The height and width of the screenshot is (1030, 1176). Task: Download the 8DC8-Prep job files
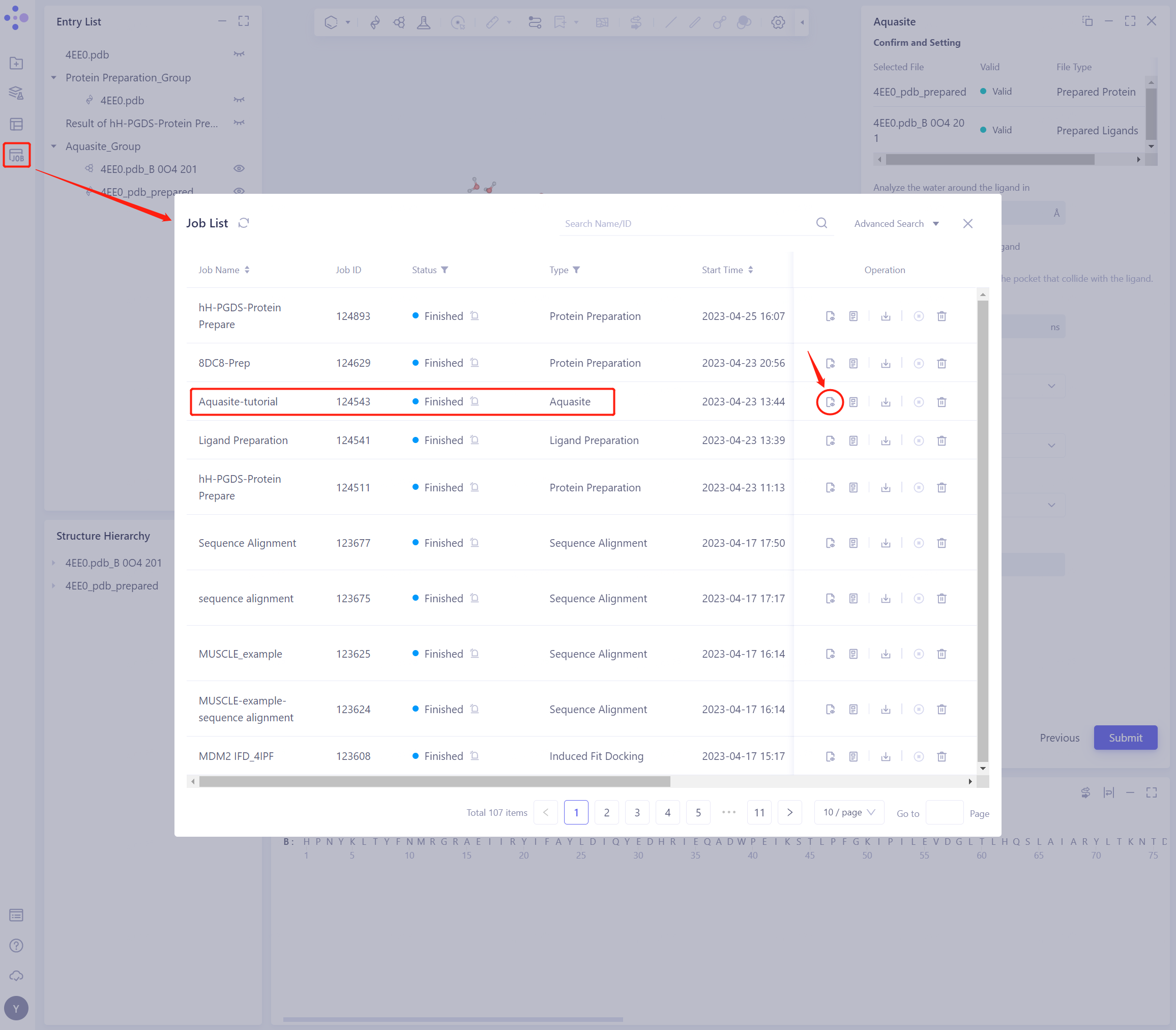885,363
